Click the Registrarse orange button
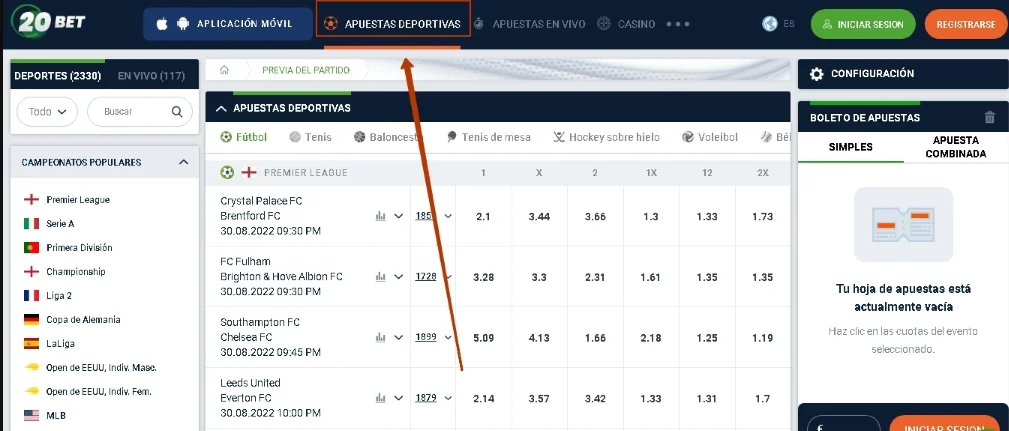The image size is (1009, 431). [x=966, y=24]
